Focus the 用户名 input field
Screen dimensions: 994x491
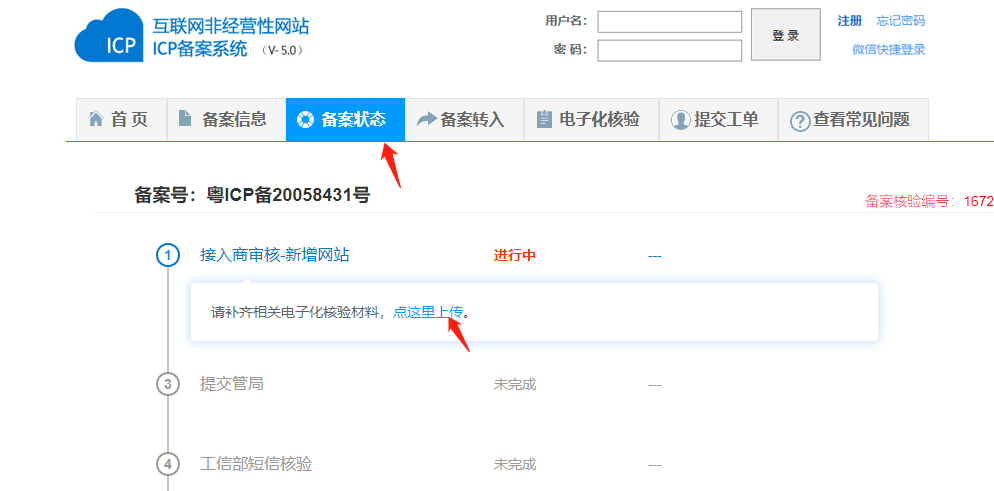[x=669, y=22]
